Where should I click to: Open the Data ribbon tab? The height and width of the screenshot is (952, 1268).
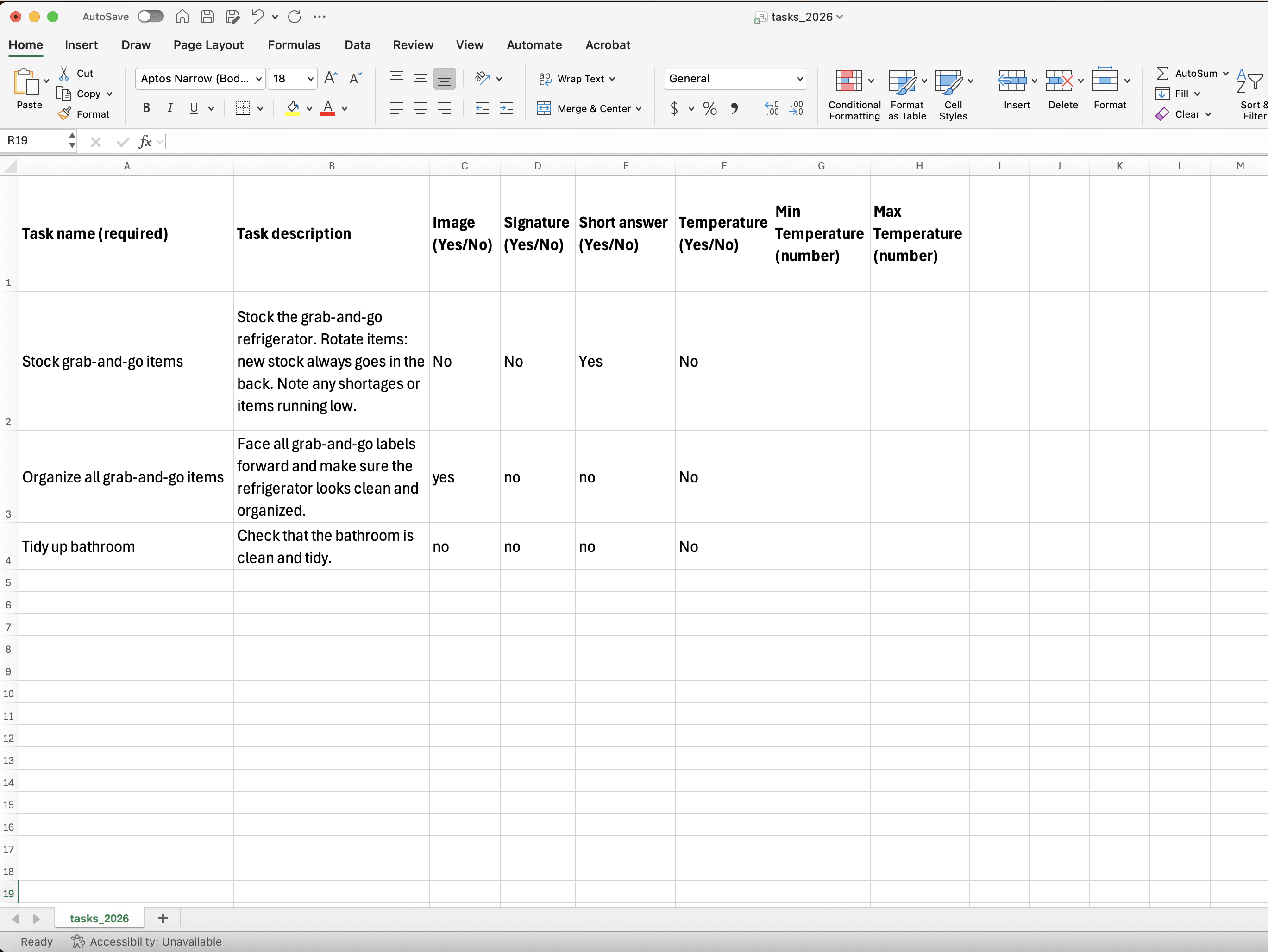point(357,45)
